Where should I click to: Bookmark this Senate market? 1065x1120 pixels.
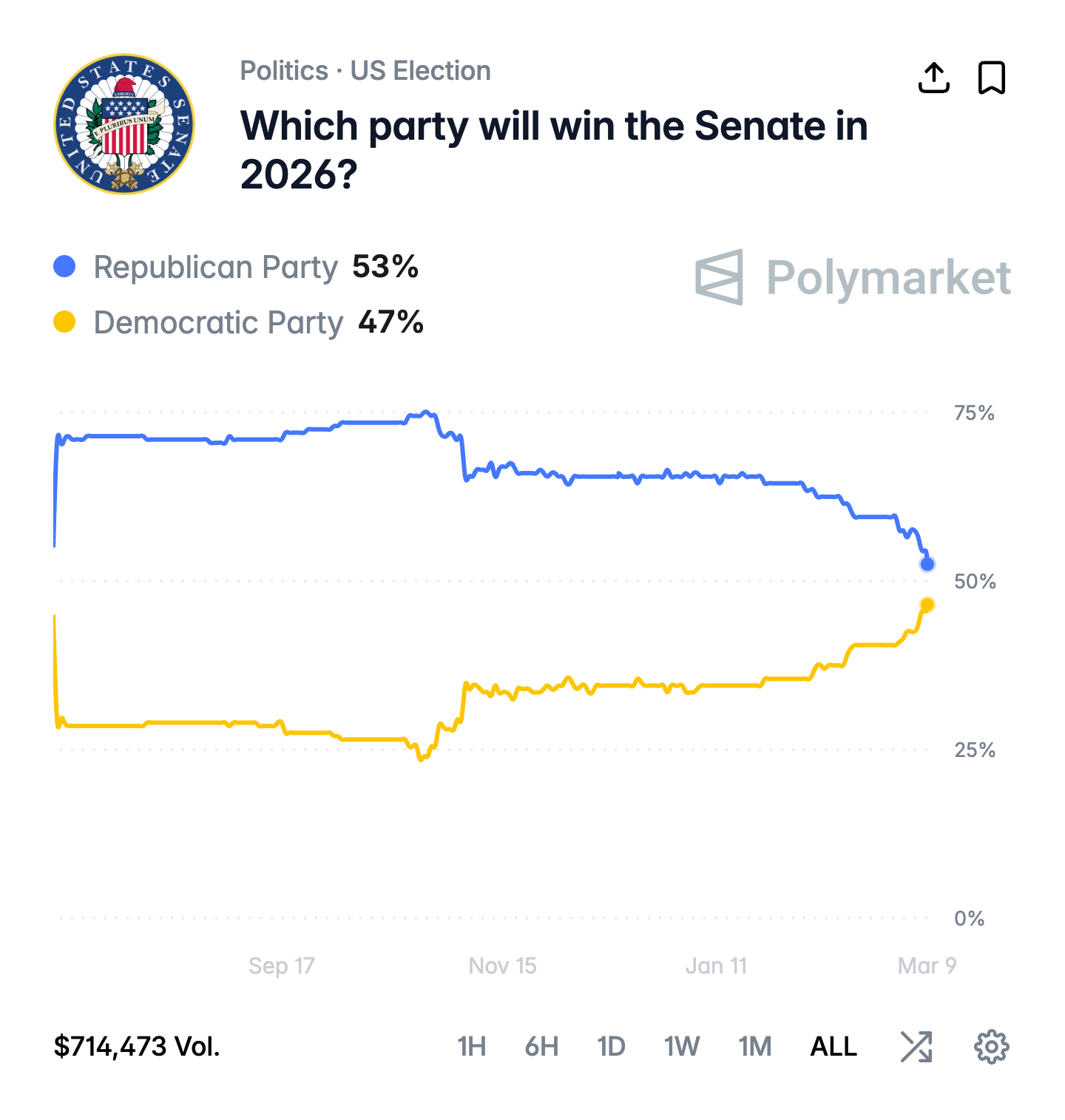coord(992,78)
